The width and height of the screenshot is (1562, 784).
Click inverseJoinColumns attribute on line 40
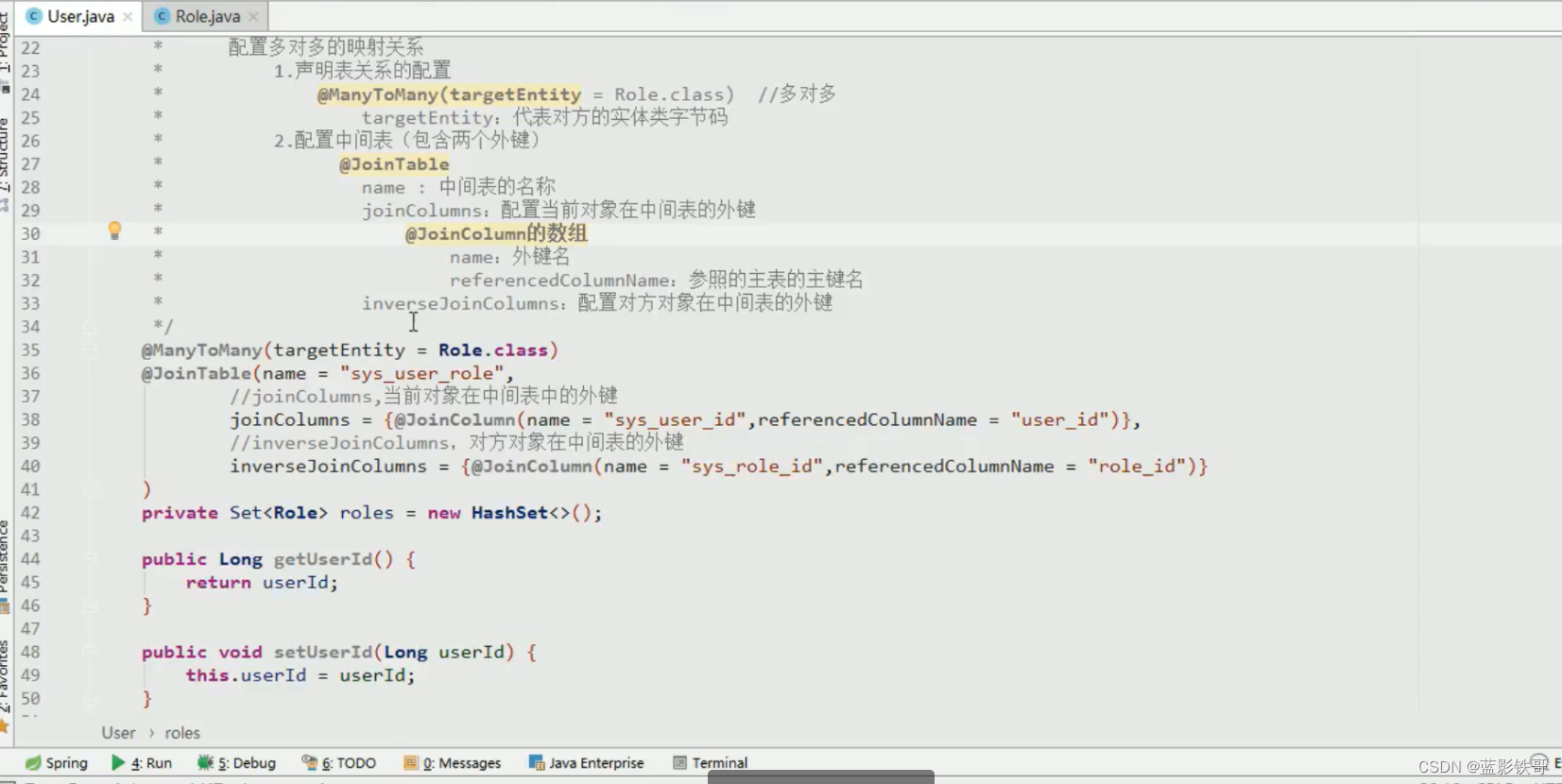pos(328,467)
